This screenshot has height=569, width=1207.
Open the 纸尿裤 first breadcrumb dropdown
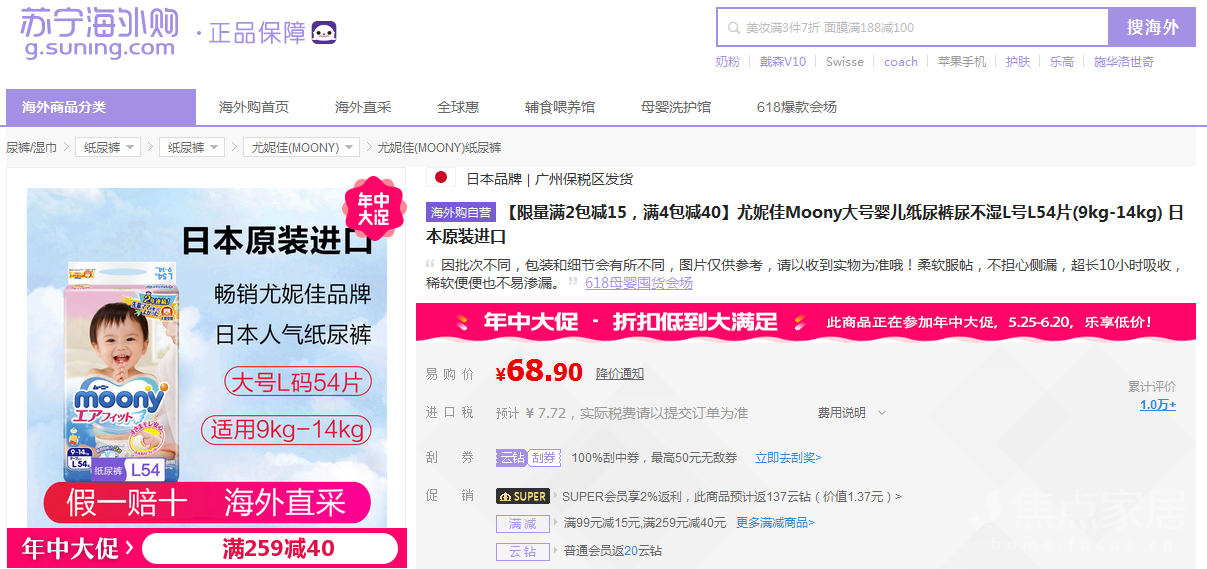click(x=108, y=147)
